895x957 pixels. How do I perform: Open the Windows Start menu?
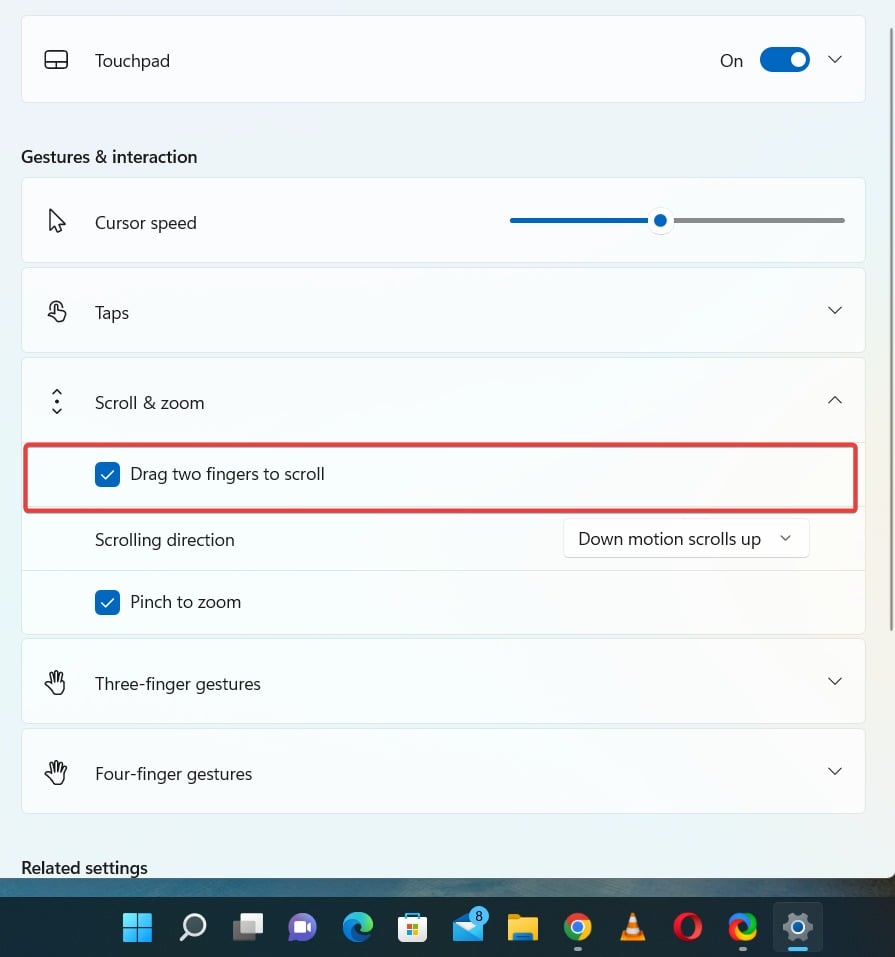pos(136,927)
